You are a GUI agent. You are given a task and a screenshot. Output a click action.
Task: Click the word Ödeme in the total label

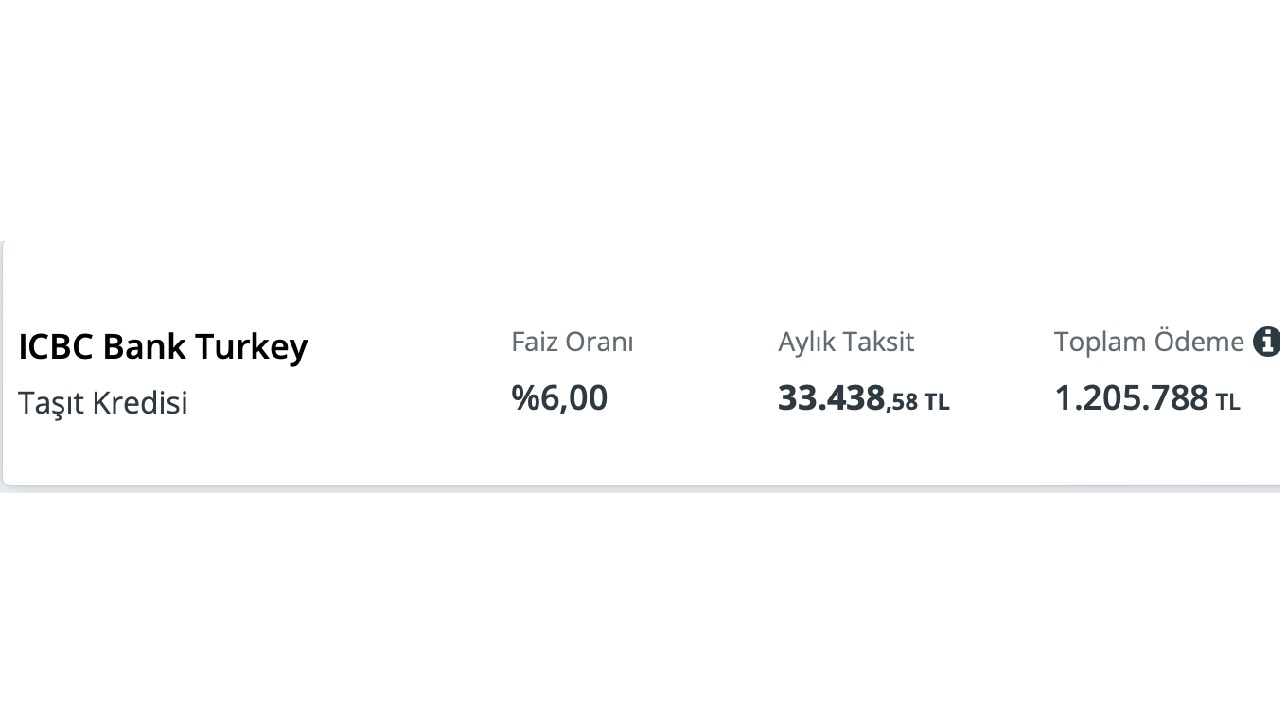coord(1198,342)
